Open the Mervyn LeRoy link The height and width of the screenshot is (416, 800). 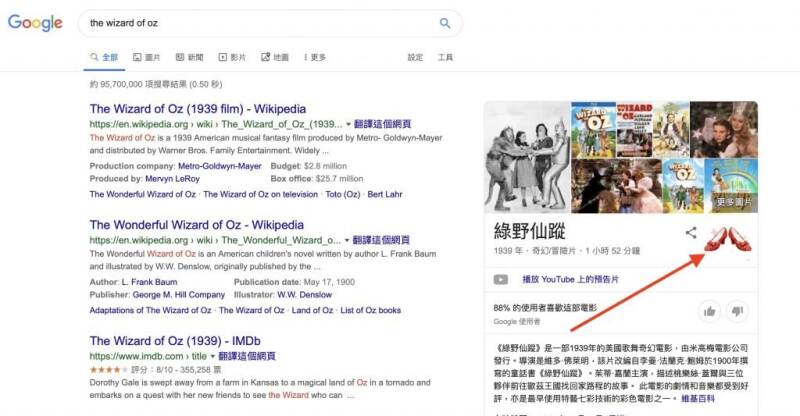pyautogui.click(x=172, y=179)
